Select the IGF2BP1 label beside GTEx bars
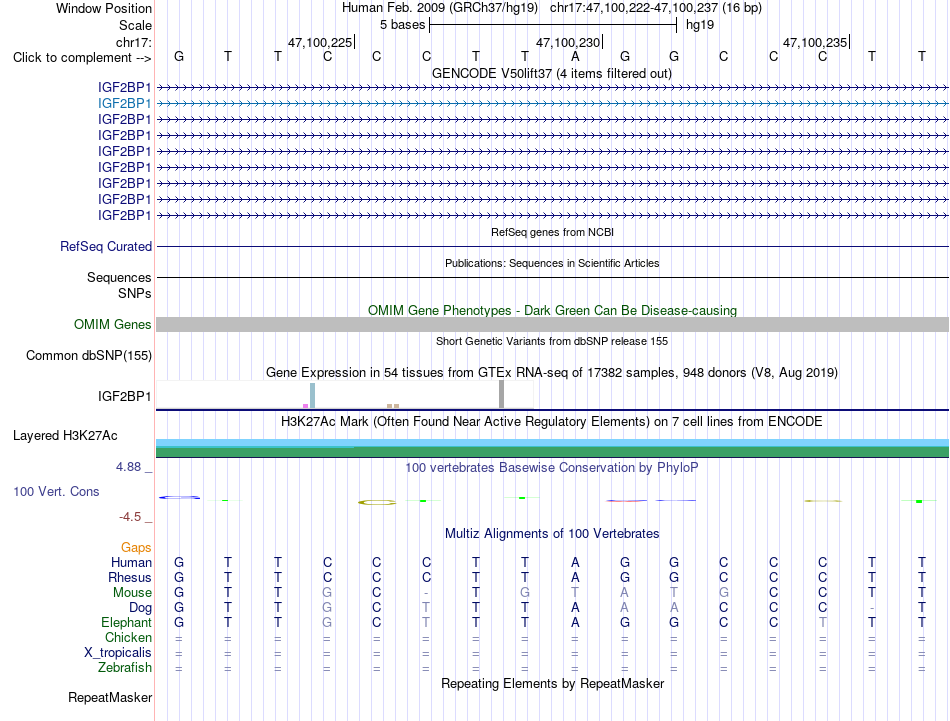The image size is (950, 721). (x=124, y=396)
